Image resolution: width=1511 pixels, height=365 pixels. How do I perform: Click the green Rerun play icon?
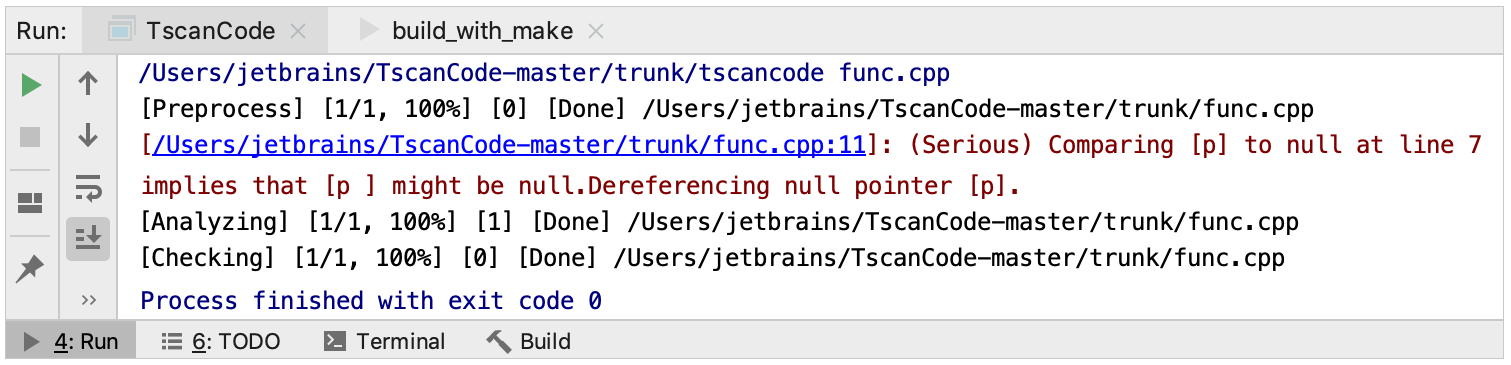point(31,85)
